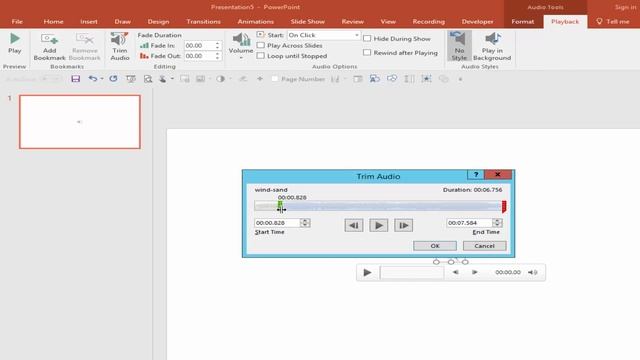The height and width of the screenshot is (360, 640).
Task: Switch to the Home tab
Action: 53,22
